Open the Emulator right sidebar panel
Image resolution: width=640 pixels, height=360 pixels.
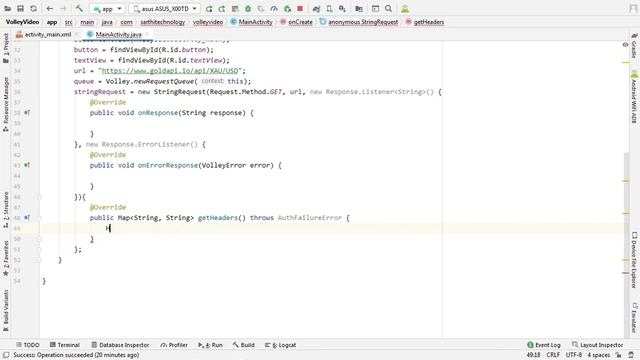click(x=634, y=318)
